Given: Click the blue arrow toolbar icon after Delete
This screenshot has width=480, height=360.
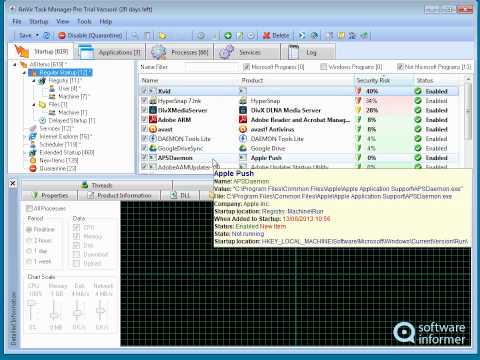Looking at the screenshot, I should click(x=302, y=35).
